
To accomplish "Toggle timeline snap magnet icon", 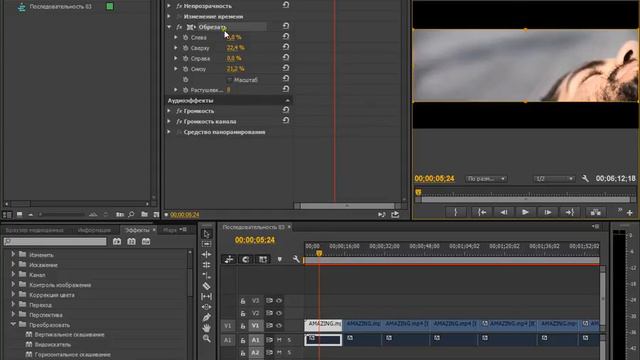I will (x=245, y=260).
